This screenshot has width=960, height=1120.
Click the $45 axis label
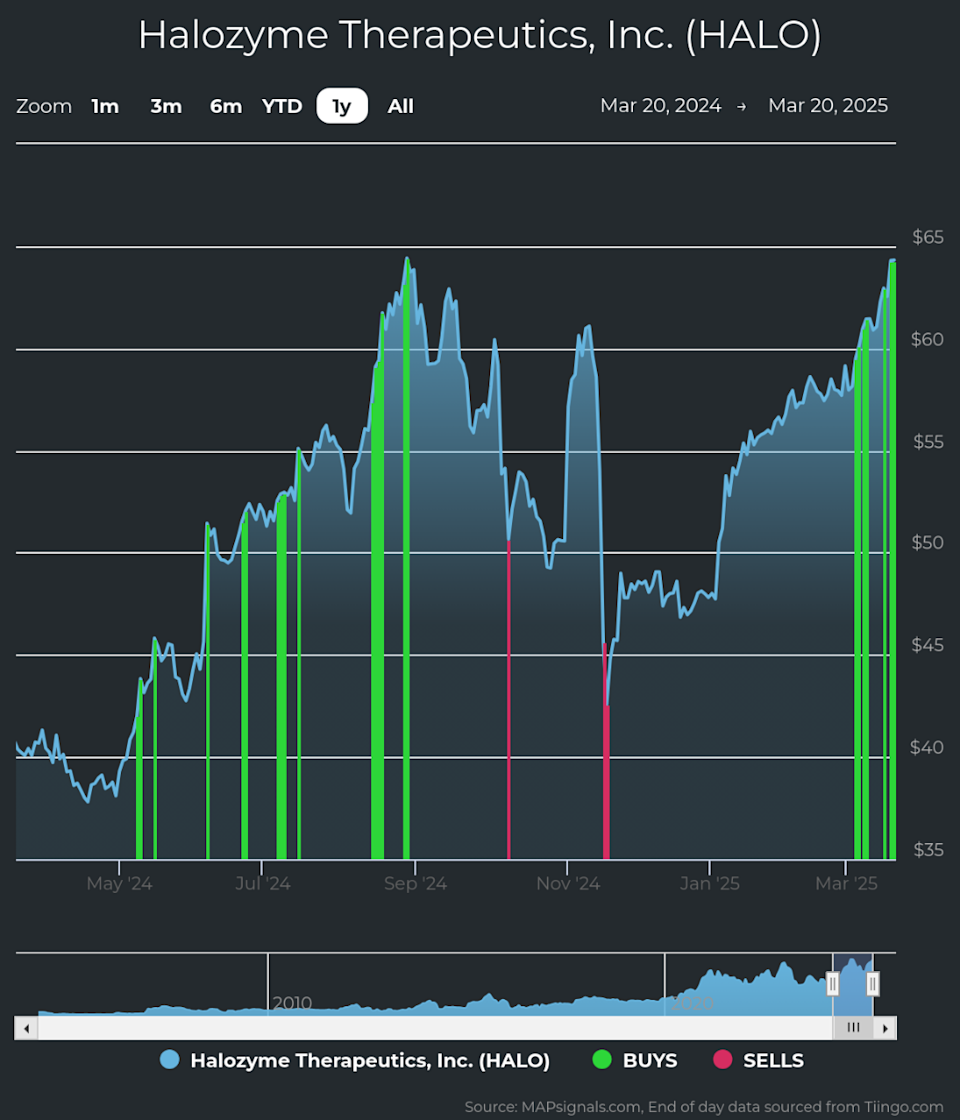[x=928, y=646]
